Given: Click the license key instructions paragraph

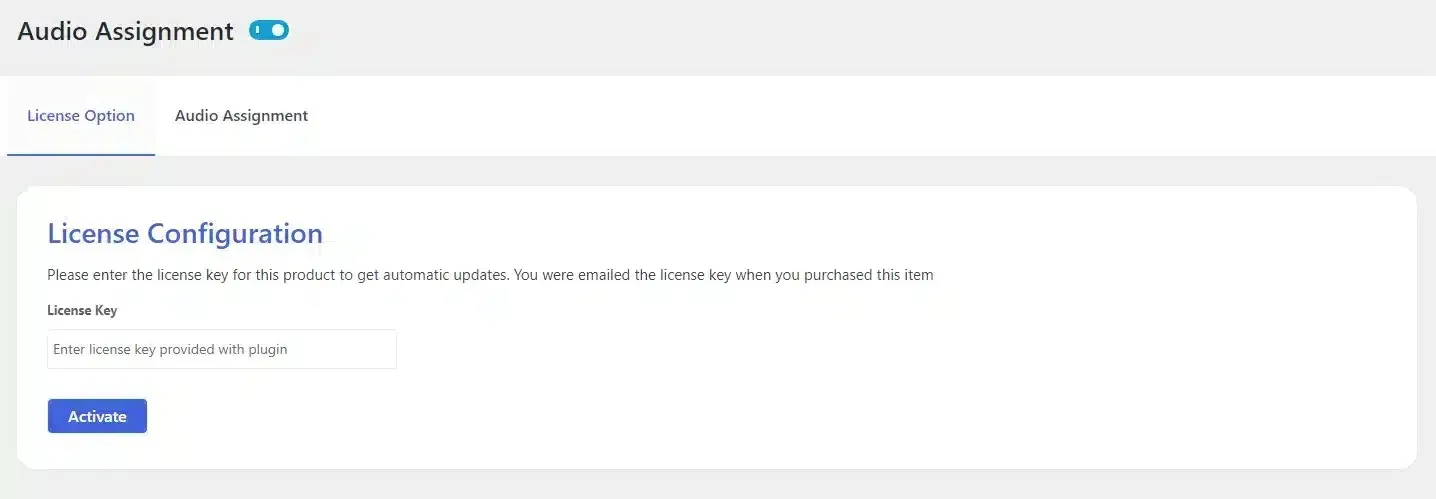Looking at the screenshot, I should 490,275.
